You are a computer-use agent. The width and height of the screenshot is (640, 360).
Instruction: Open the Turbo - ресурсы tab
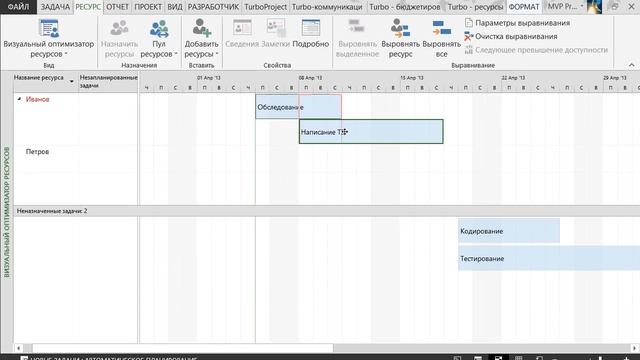point(475,7)
